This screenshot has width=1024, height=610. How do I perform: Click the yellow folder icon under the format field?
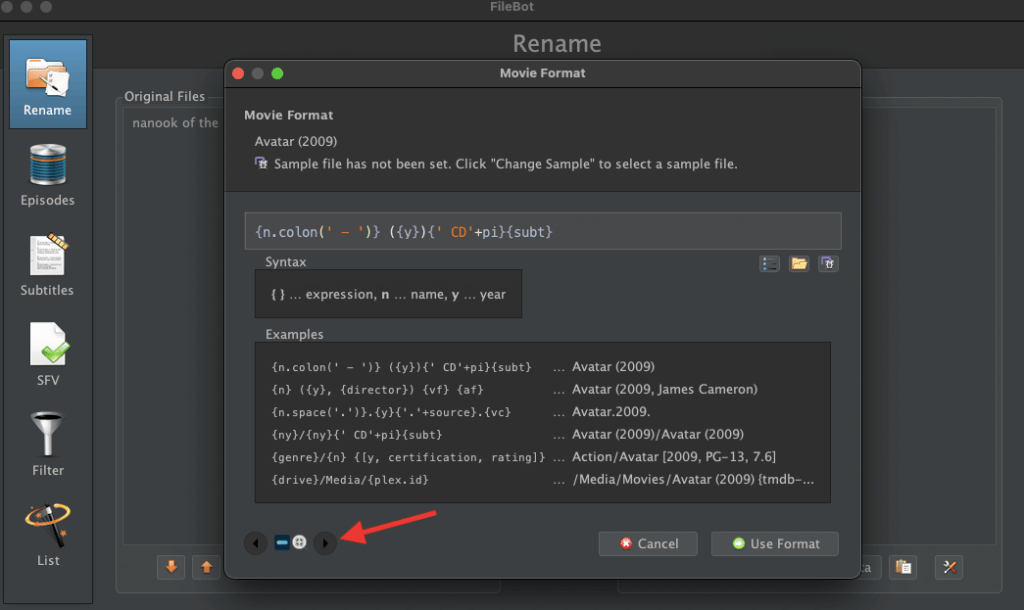tap(799, 264)
